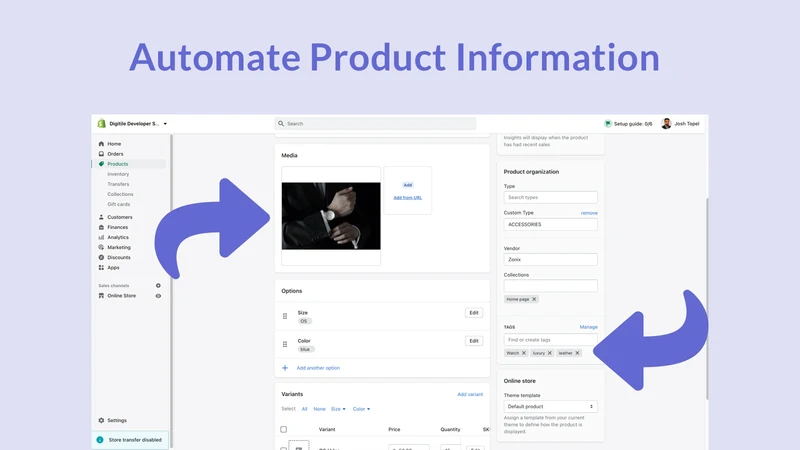Click the Search types field

coord(551,197)
